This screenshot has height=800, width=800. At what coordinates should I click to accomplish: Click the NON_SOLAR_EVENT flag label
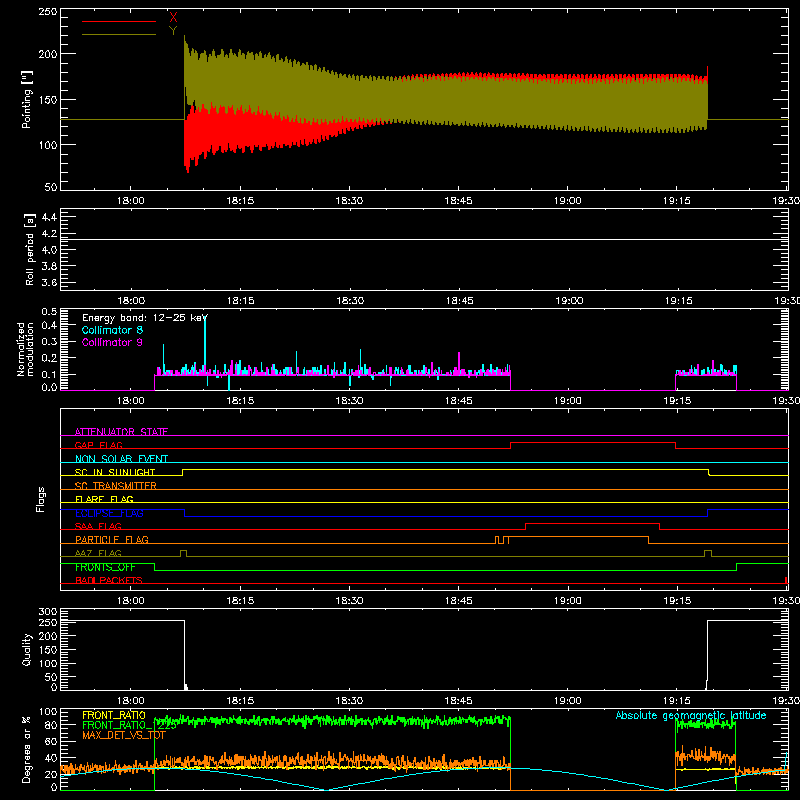point(121,459)
